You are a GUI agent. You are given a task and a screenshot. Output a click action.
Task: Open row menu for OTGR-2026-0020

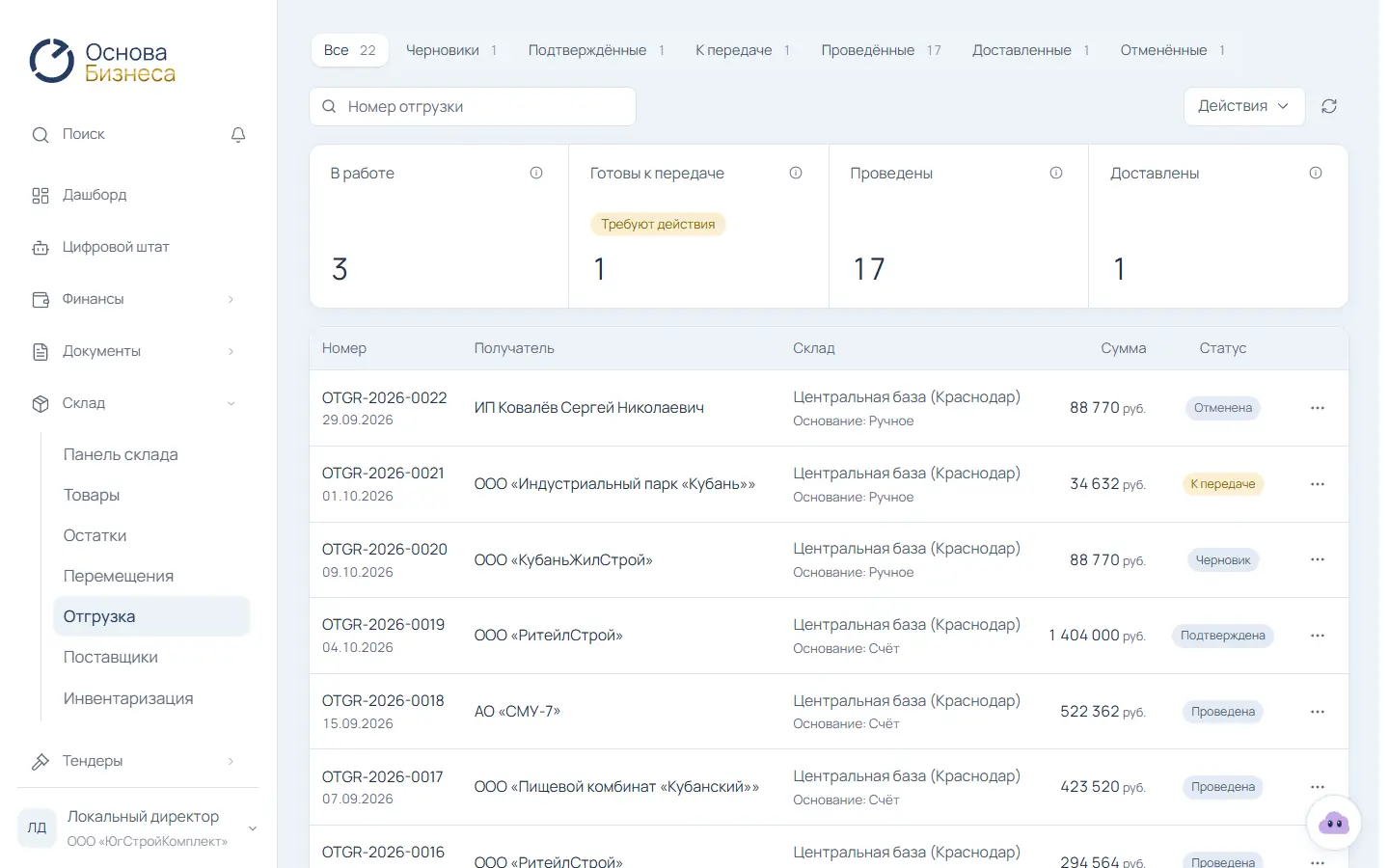(1318, 559)
